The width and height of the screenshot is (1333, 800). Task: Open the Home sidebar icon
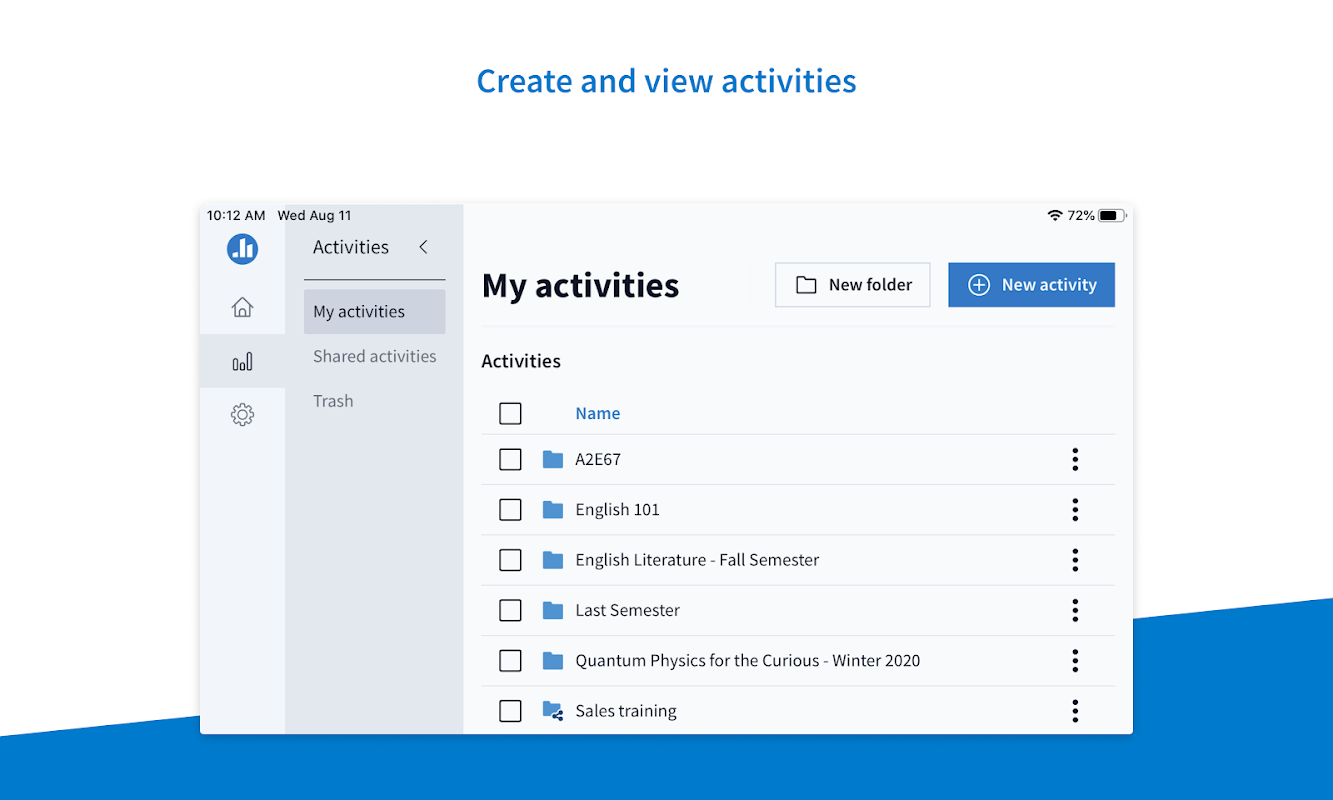click(242, 307)
